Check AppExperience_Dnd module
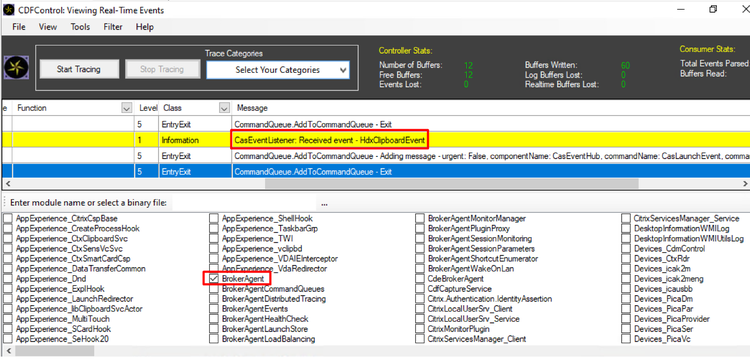 point(8,279)
